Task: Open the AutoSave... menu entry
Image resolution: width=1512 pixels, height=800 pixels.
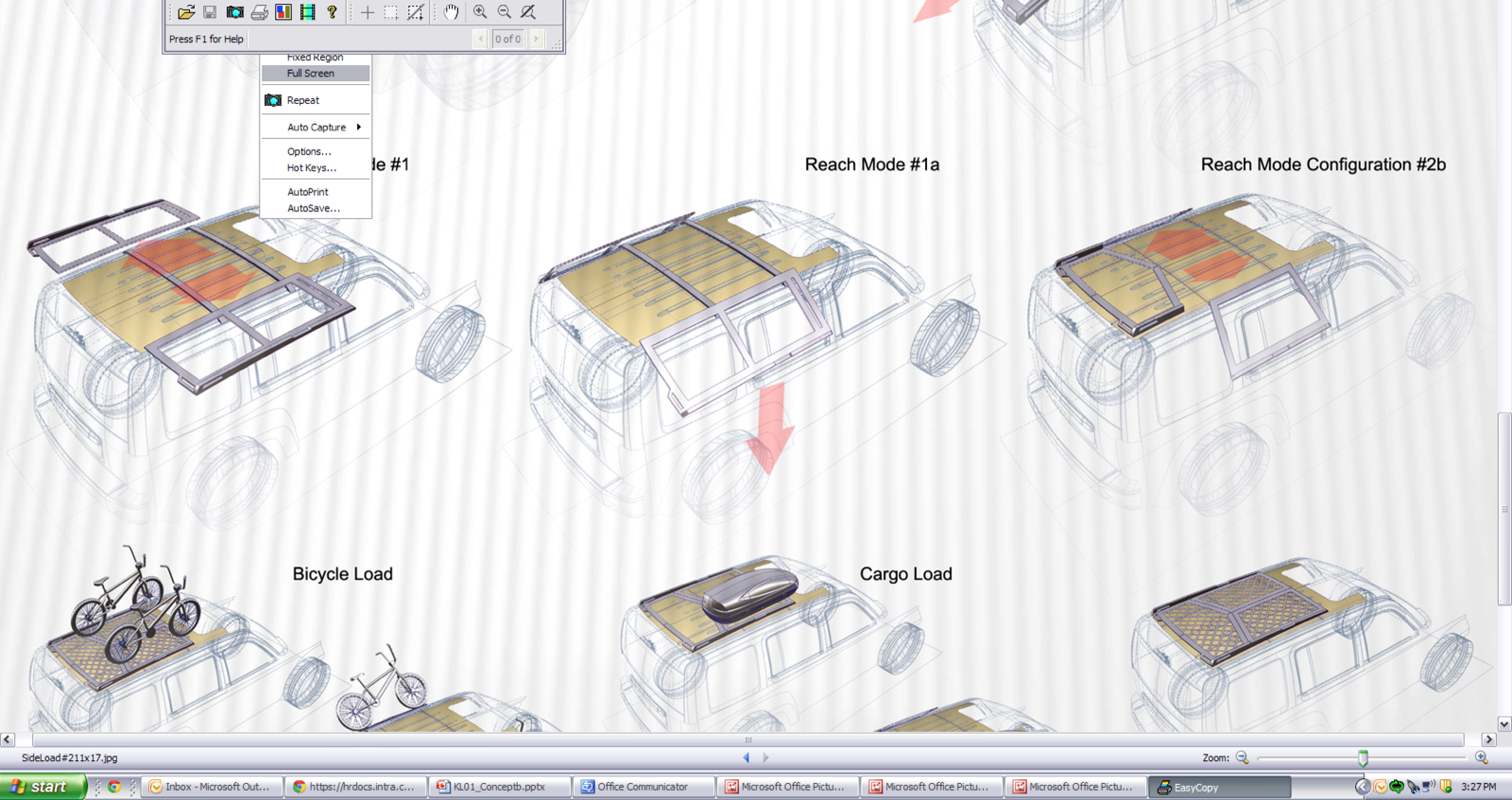Action: 313,208
